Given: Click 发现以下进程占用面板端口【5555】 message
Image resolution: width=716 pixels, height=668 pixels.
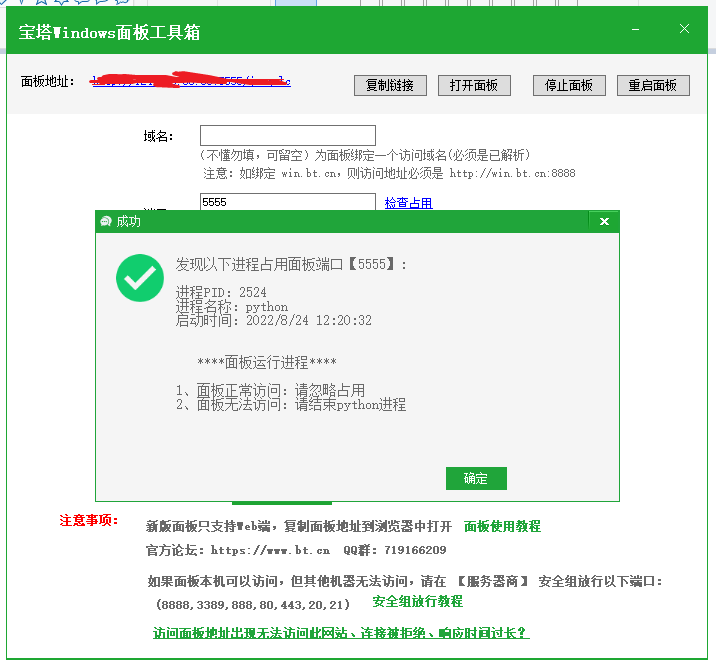Looking at the screenshot, I should point(291,264).
